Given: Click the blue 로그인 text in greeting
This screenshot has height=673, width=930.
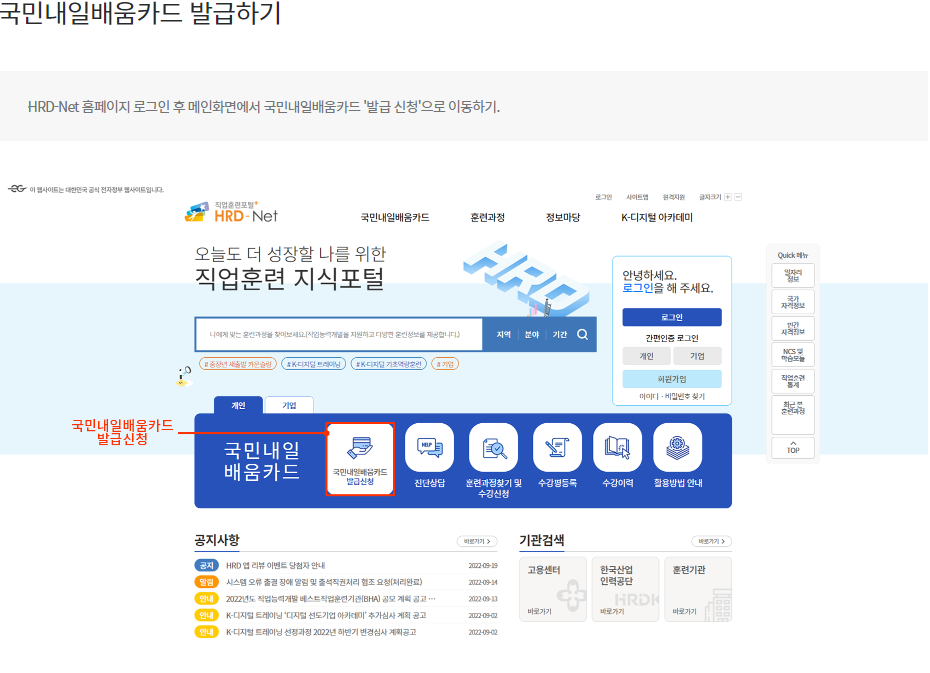Looking at the screenshot, I should click(638, 289).
